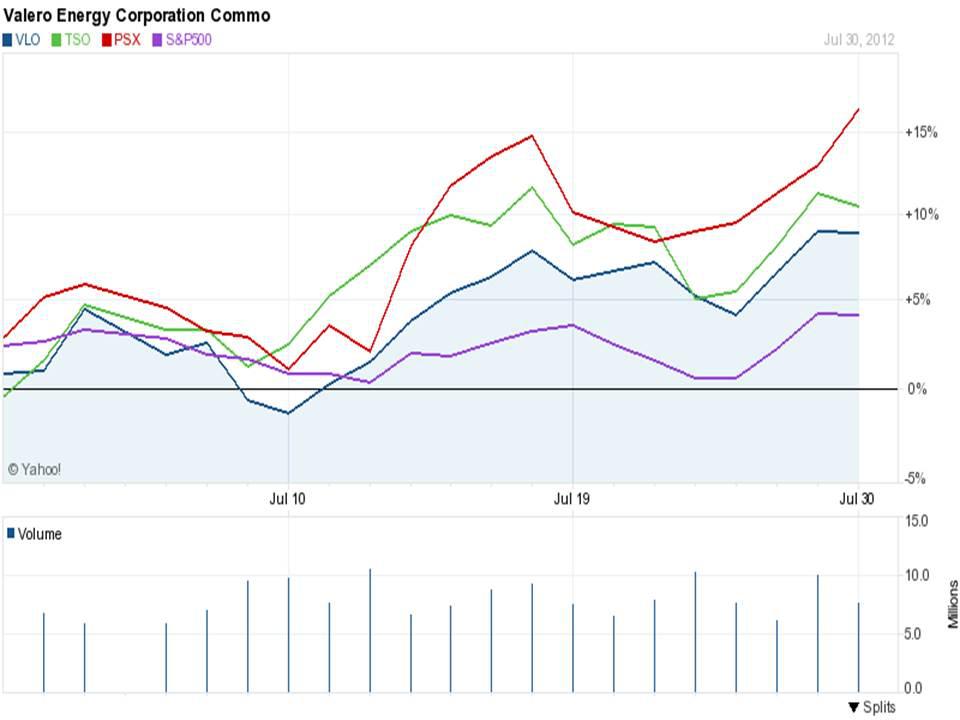The height and width of the screenshot is (720, 960).
Task: Click the Jul 30 x-axis label
Action: coord(857,498)
